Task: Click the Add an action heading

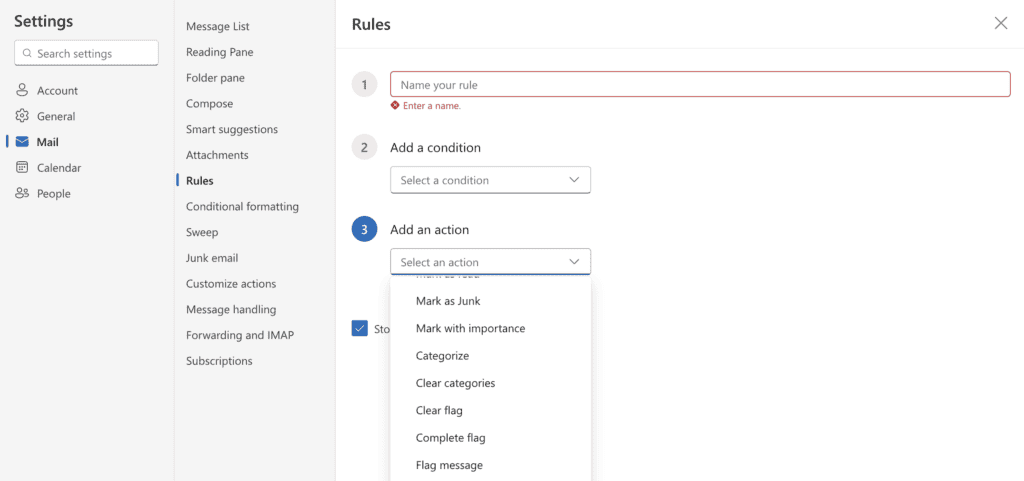Action: pyautogui.click(x=430, y=230)
